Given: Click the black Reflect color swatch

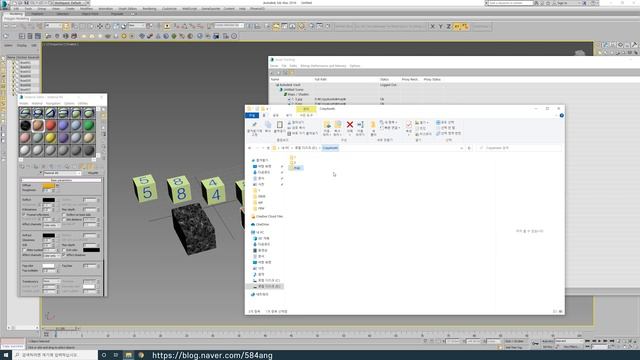Looking at the screenshot, I should [x=48, y=200].
